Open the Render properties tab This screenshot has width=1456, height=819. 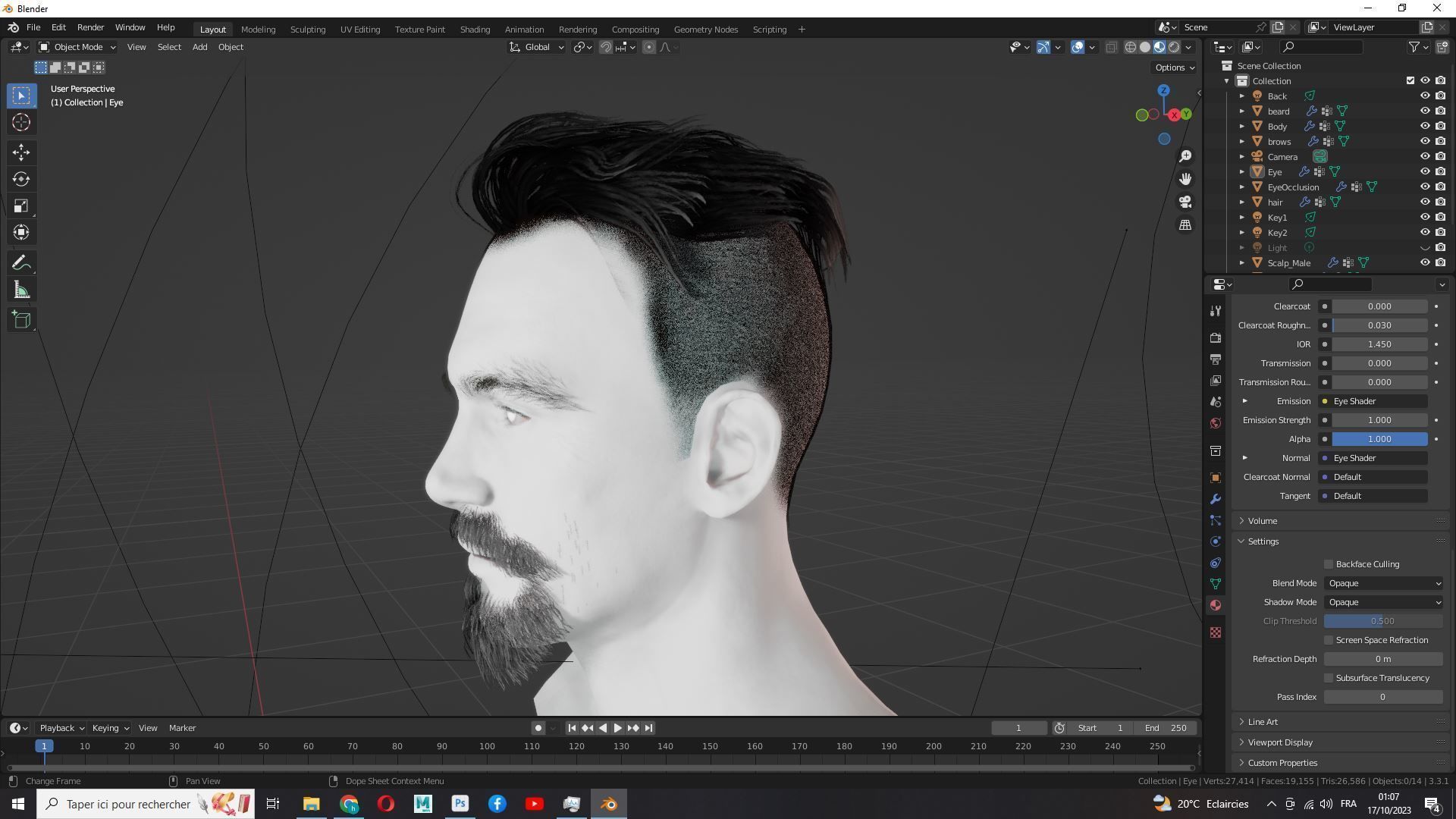click(1216, 337)
